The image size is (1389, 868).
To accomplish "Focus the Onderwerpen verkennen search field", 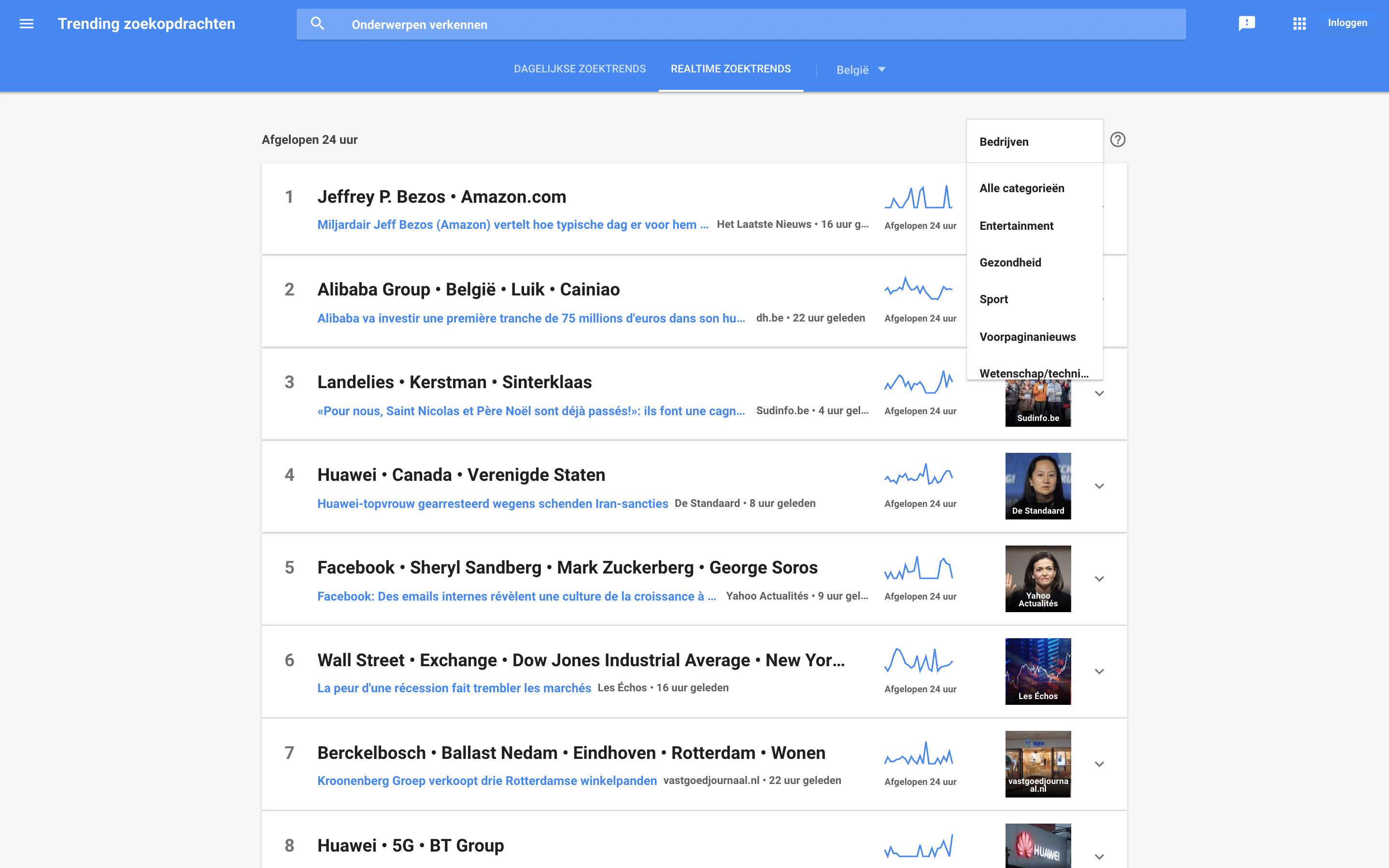I will click(741, 24).
